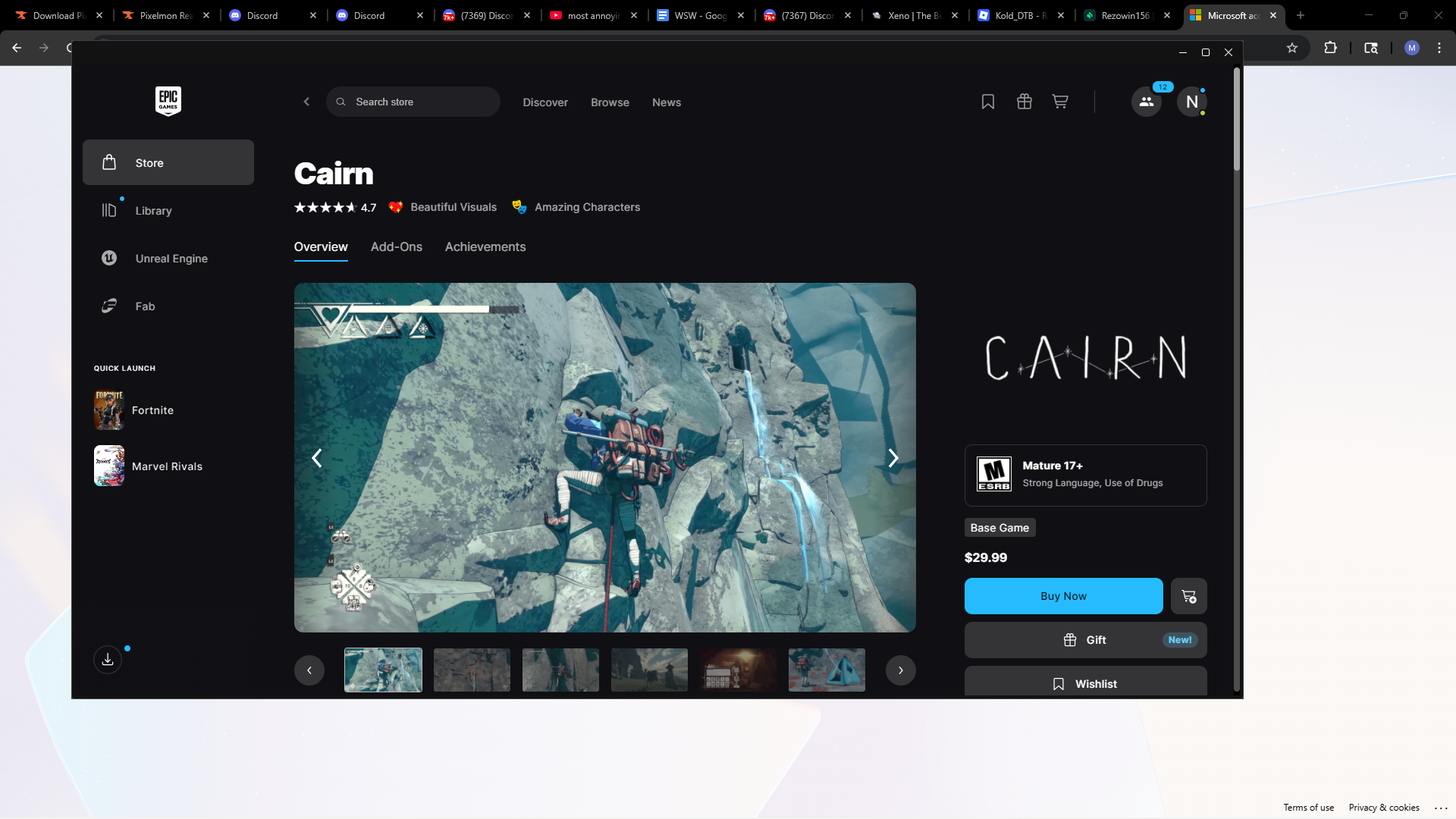Select the tent screenshot thumbnail
Screen dimensions: 1456x819
827,670
